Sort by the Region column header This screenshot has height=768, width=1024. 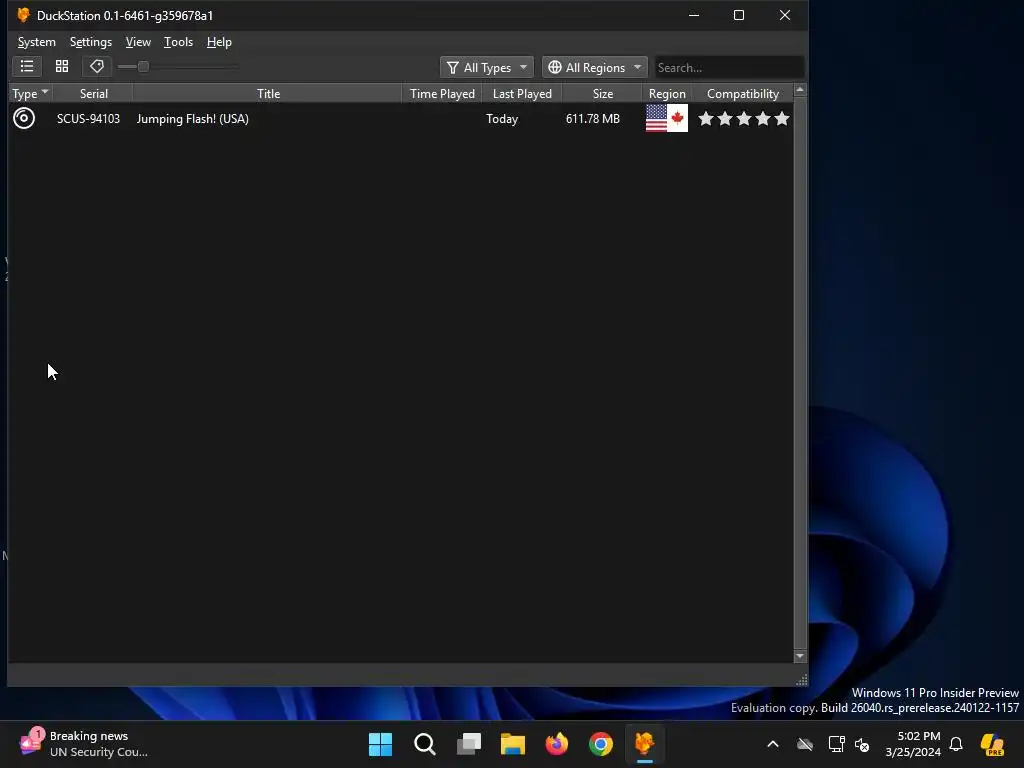tap(667, 93)
